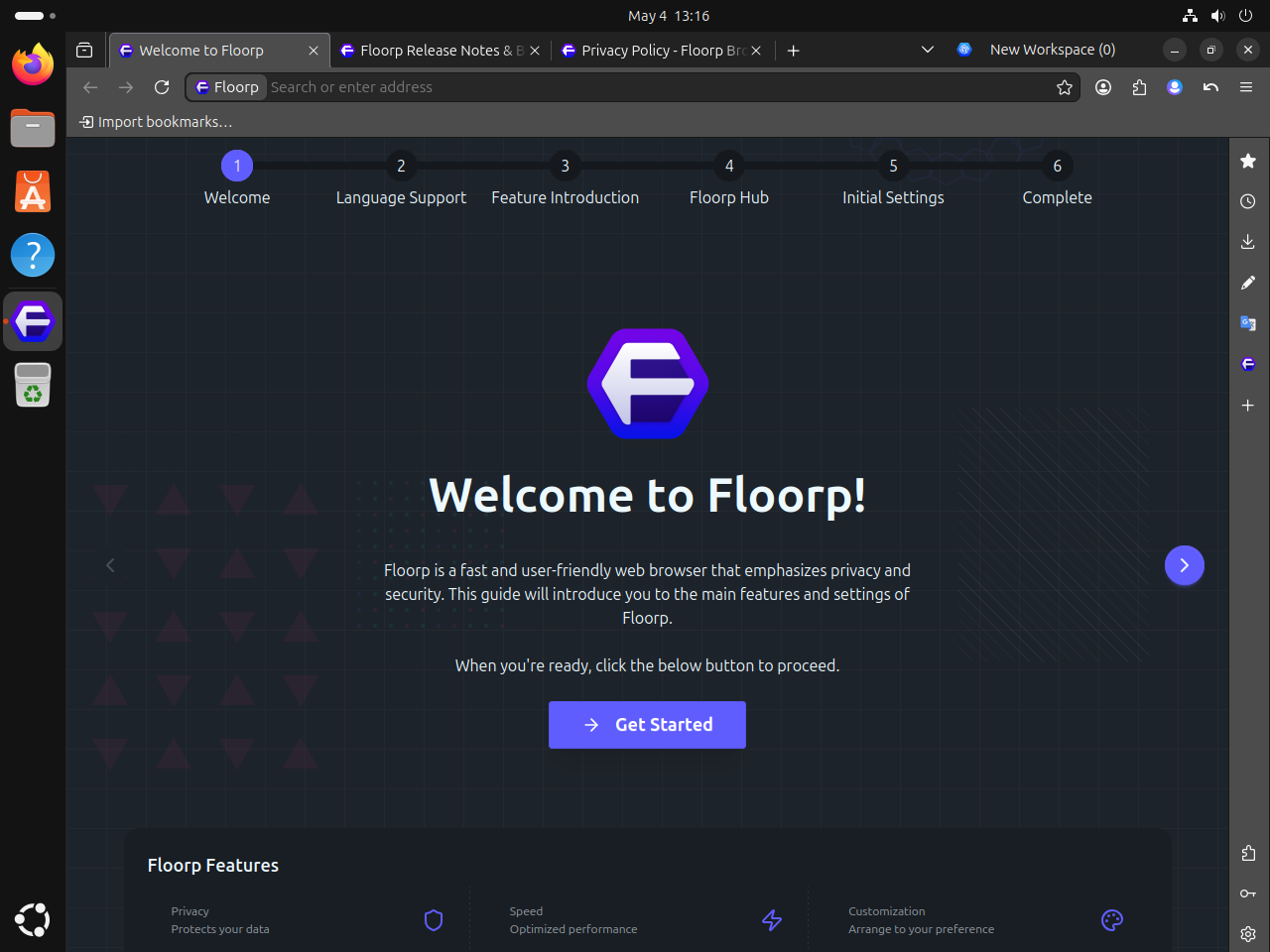Screen dimensions: 1270x952
Task: Open passwords key icon in sidebar
Action: [1248, 893]
